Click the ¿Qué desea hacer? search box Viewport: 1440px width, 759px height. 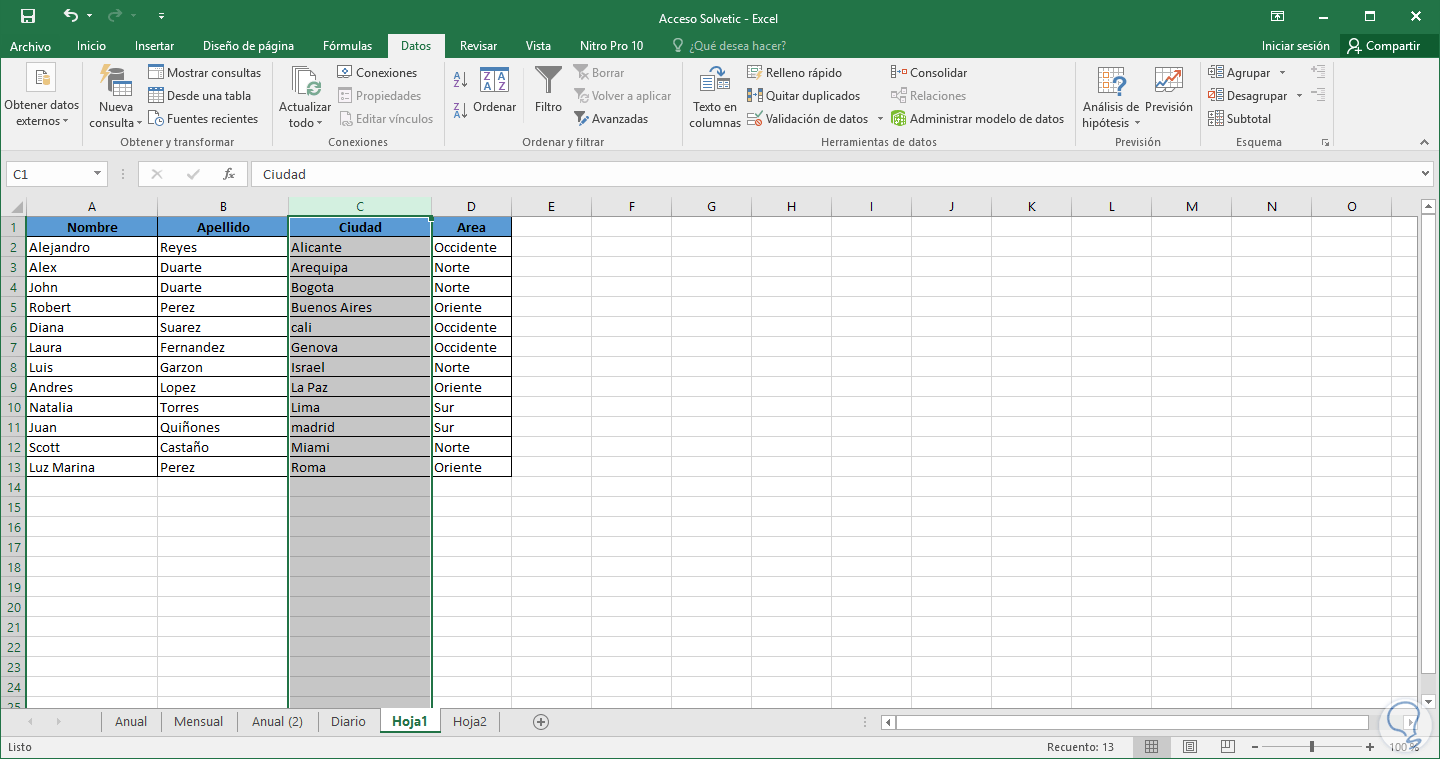[729, 46]
